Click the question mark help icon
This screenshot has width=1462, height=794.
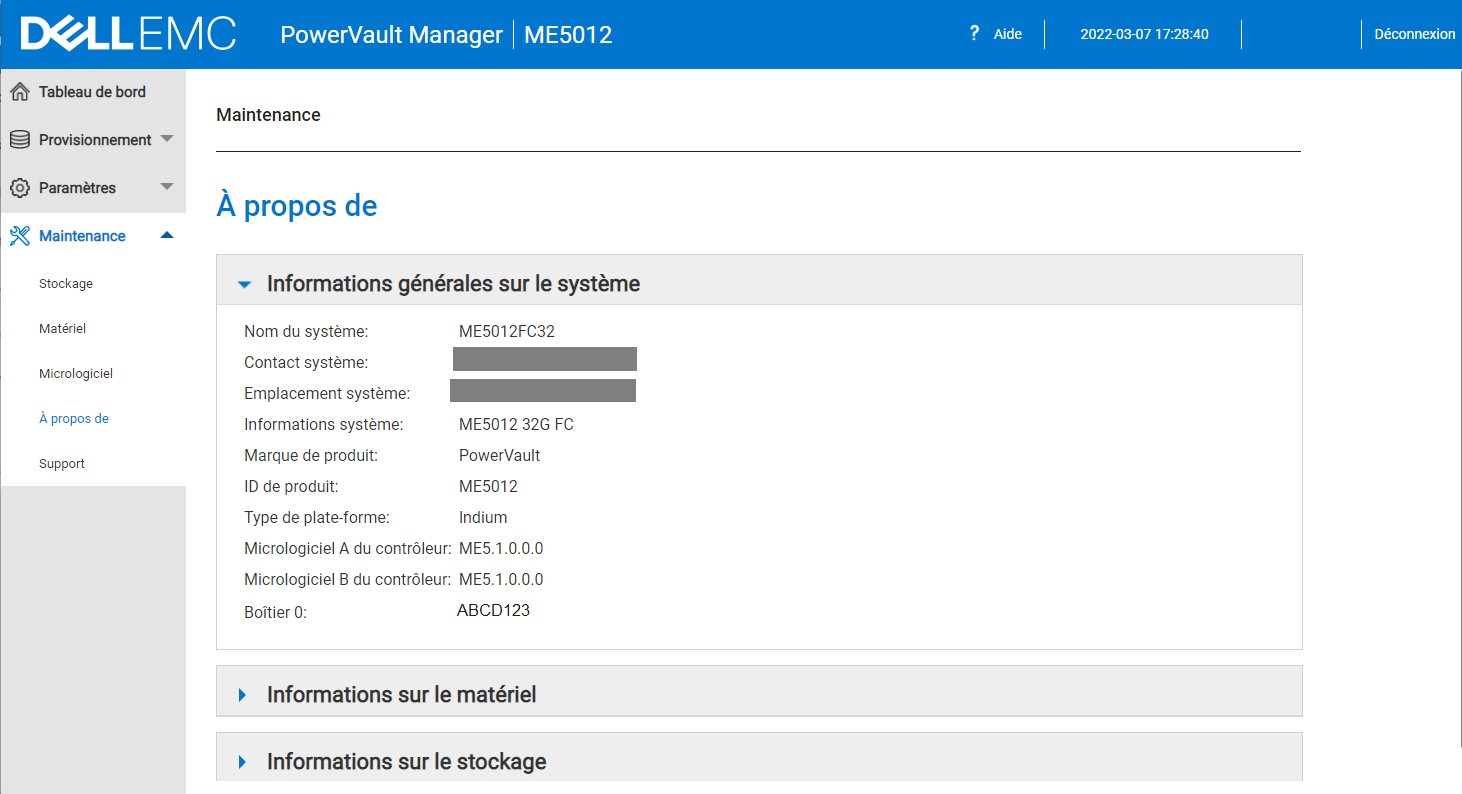[x=973, y=32]
